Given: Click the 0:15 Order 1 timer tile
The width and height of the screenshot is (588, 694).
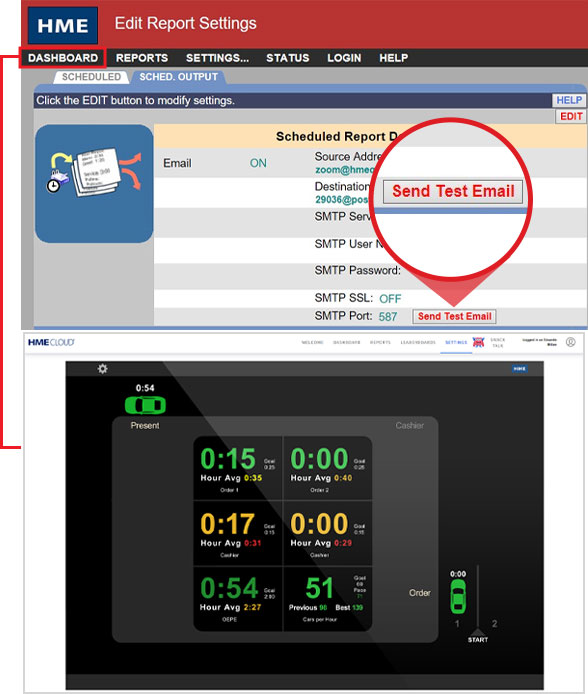Looking at the screenshot, I should [238, 468].
